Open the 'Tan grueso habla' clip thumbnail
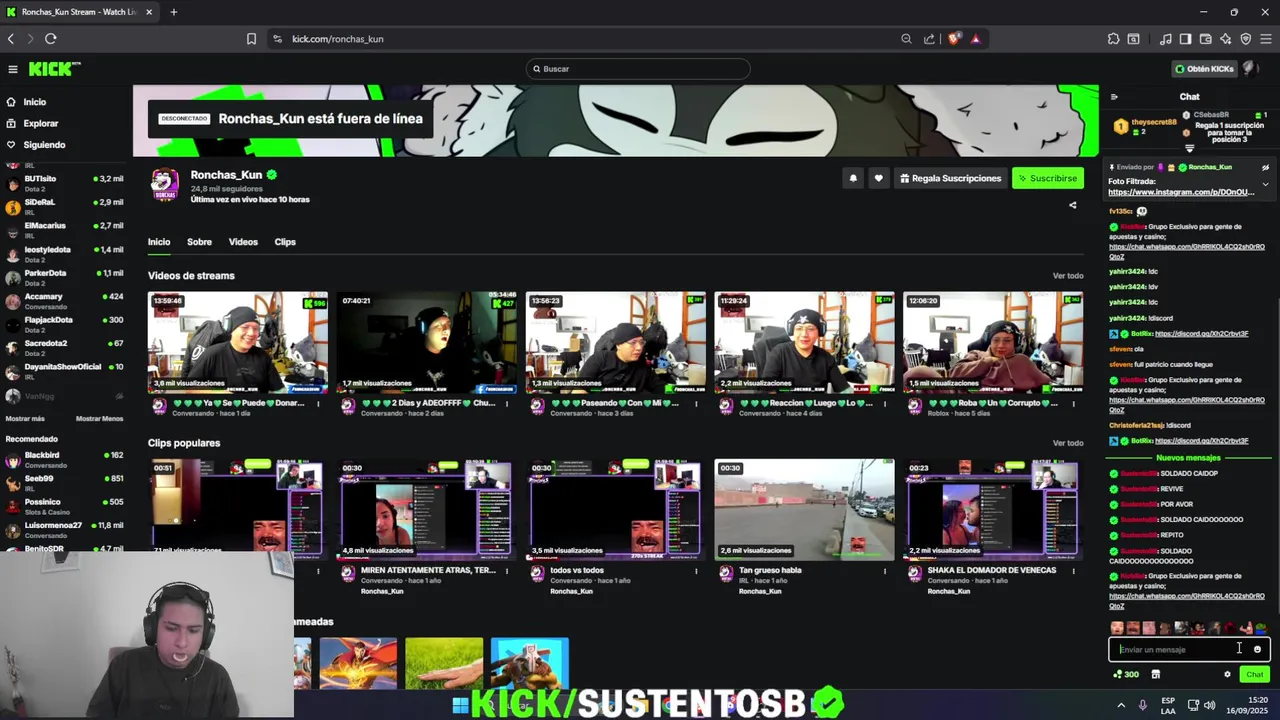 point(804,510)
